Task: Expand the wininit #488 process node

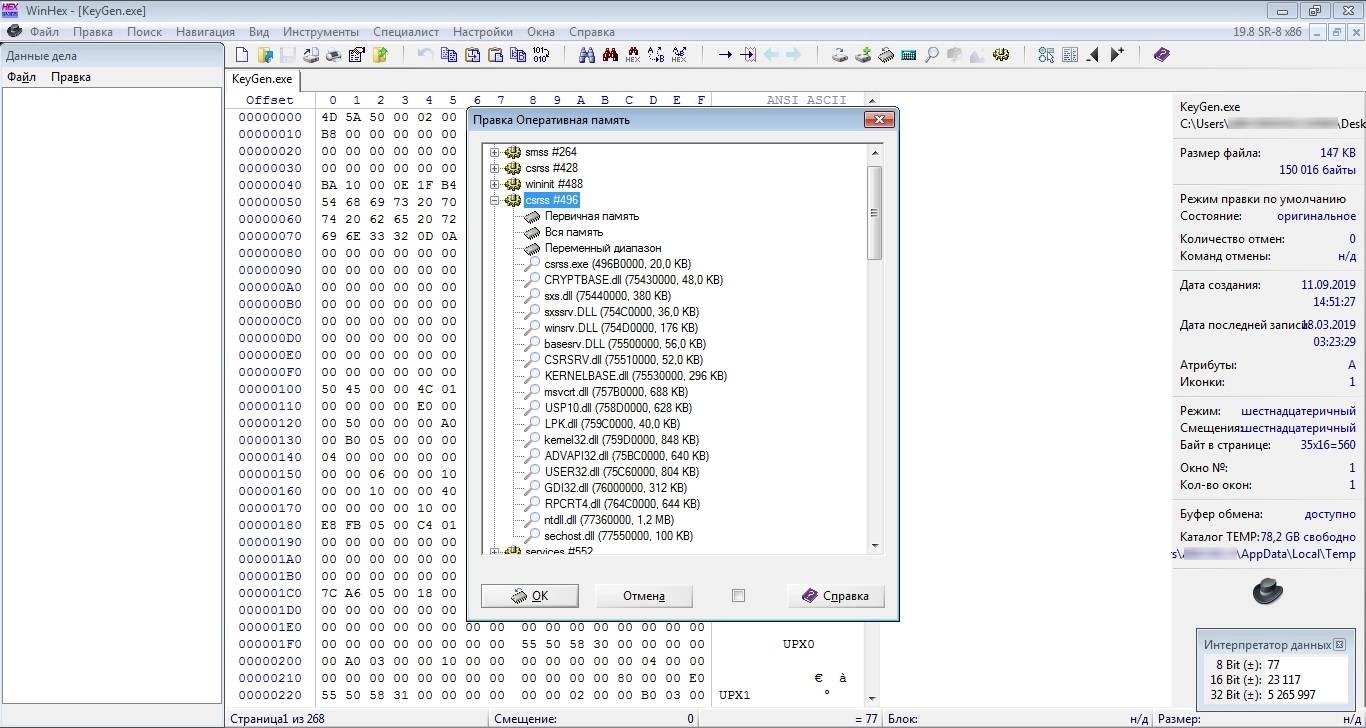Action: pos(494,184)
